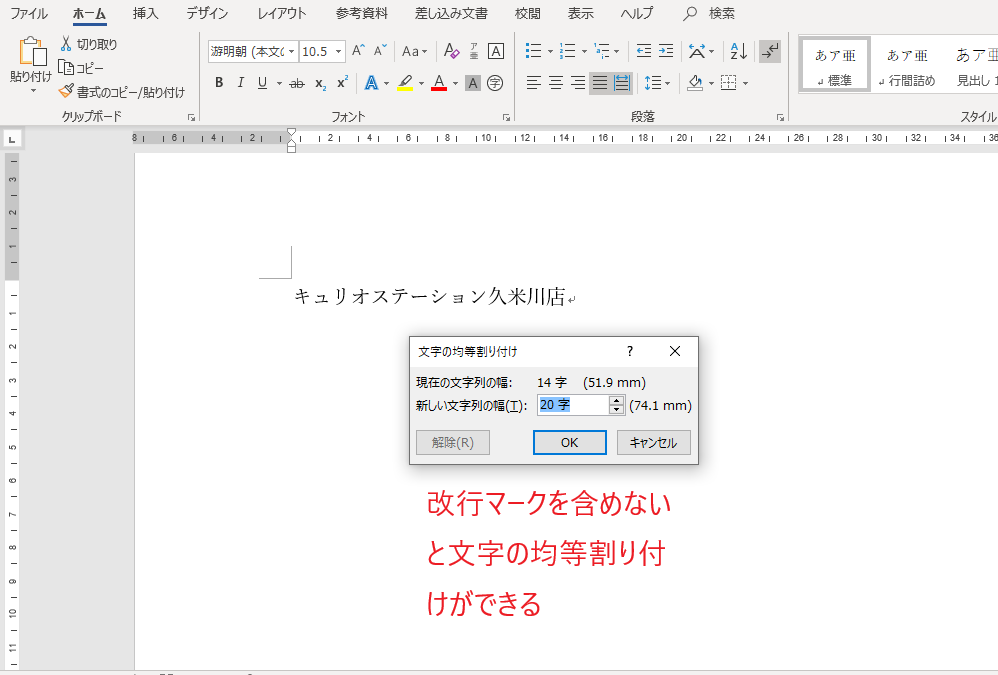The width and height of the screenshot is (998, 675).
Task: Switch to the 参考資料 (References) tab
Action: tap(362, 13)
